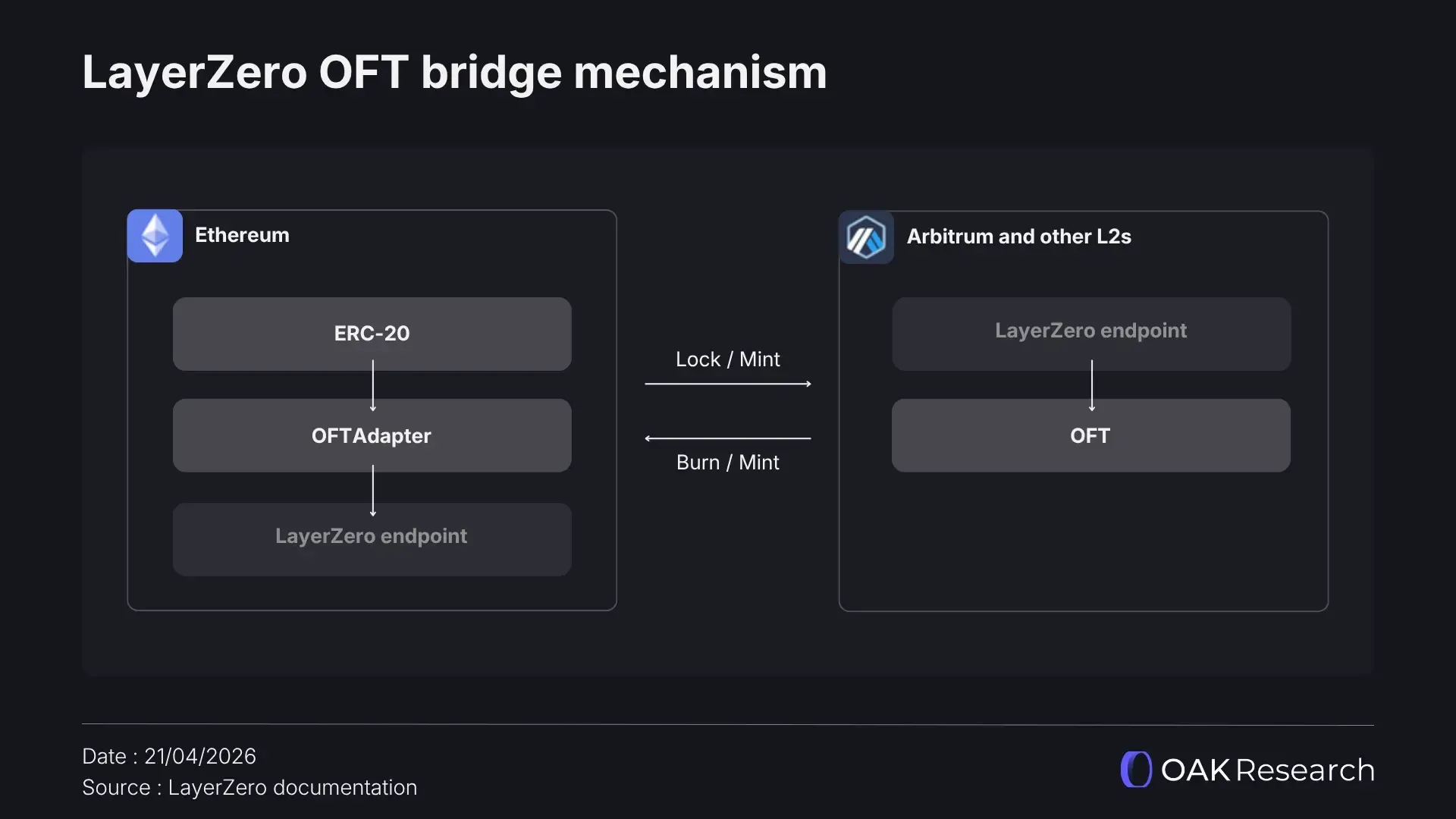The height and width of the screenshot is (819, 1456).
Task: Click the arrow between ERC-20 and OFTAdapter
Action: tap(372, 385)
